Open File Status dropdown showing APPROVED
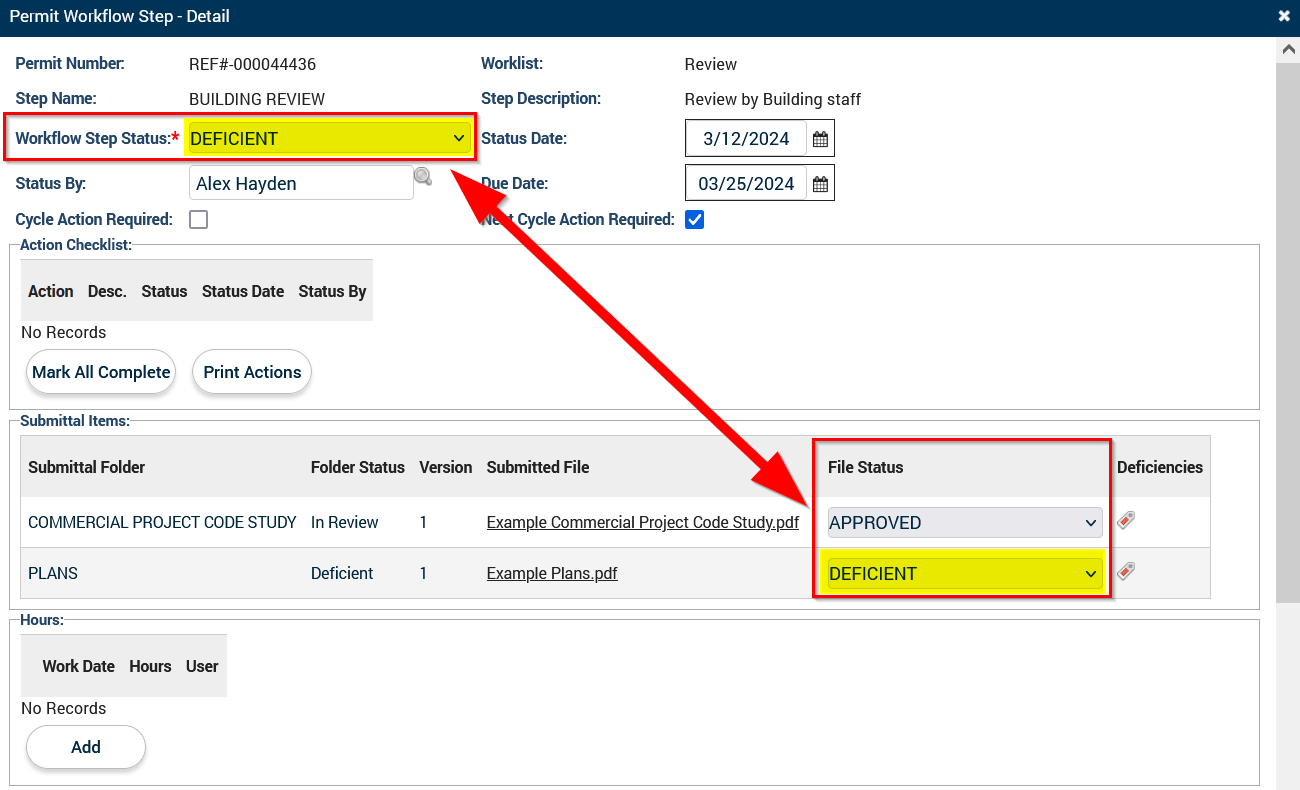The image size is (1300, 790). 964,522
